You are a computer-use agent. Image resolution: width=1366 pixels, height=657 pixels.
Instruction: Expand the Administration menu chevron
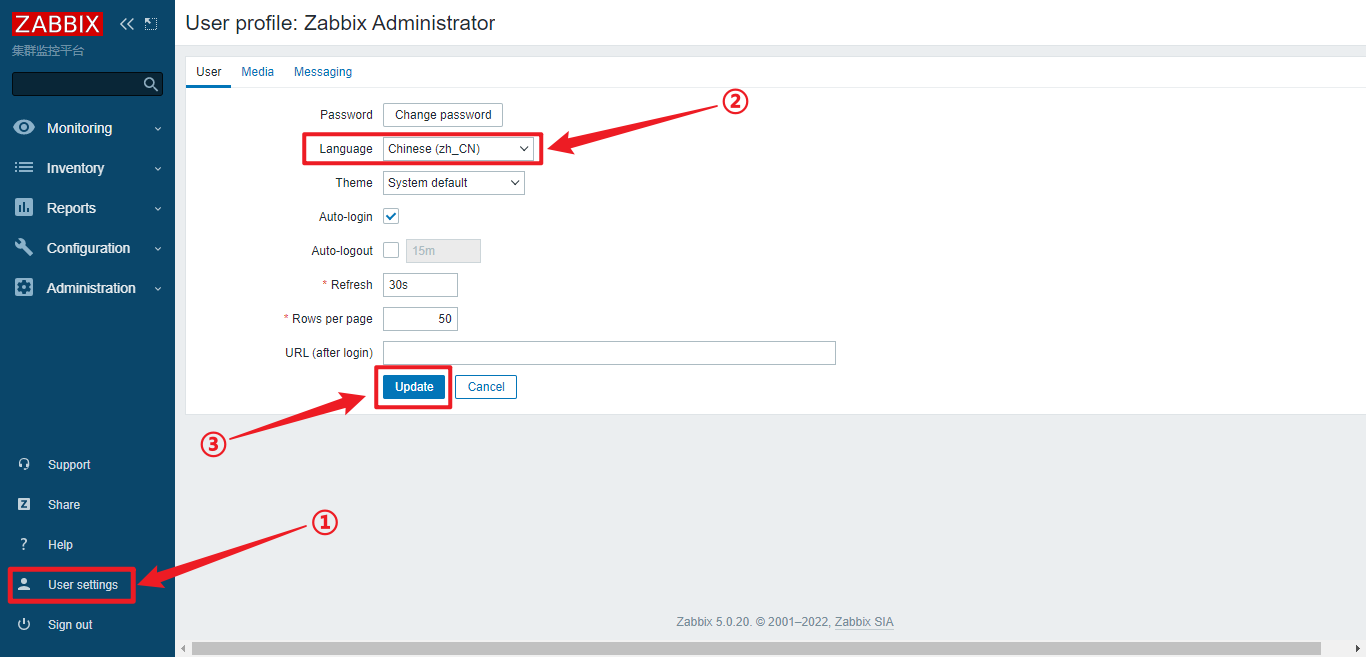click(x=158, y=289)
